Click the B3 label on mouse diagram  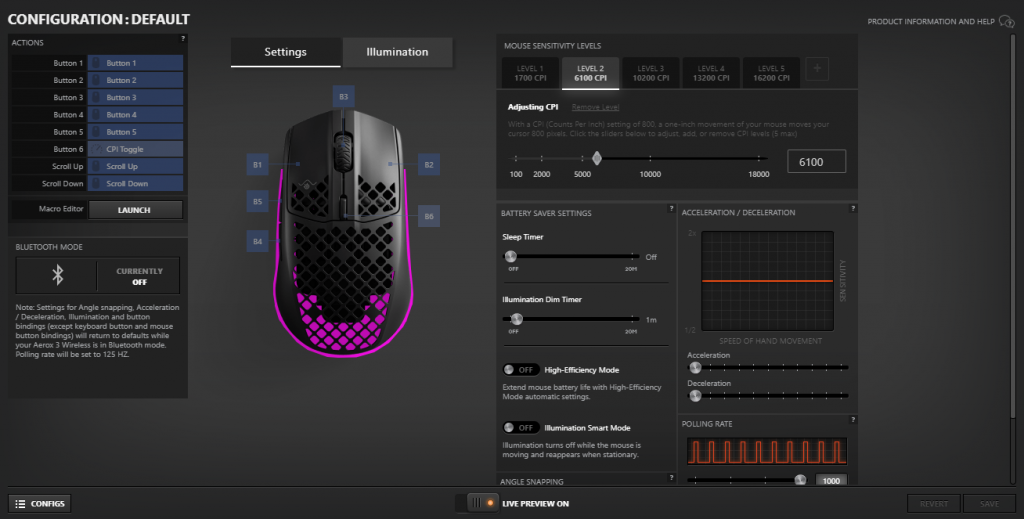[344, 97]
